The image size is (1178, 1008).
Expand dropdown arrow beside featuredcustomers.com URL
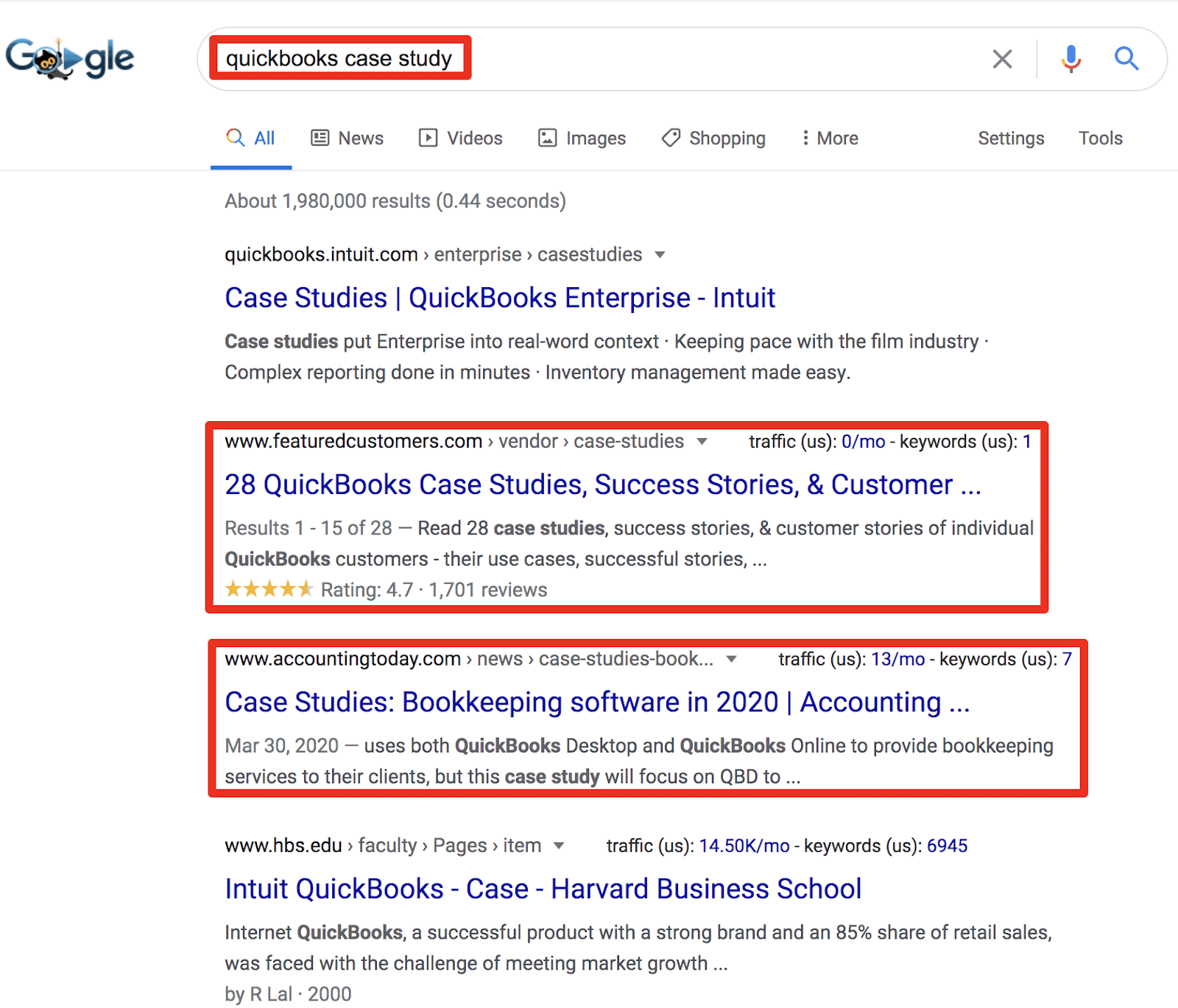click(702, 442)
